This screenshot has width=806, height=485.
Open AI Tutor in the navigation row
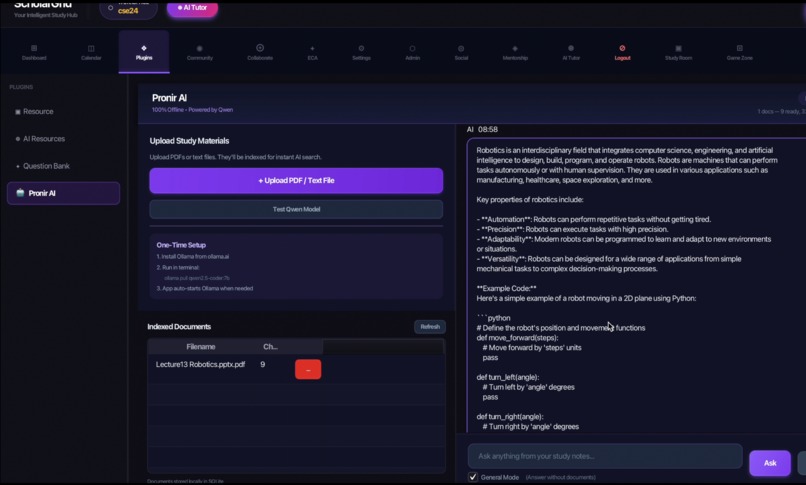click(x=571, y=52)
